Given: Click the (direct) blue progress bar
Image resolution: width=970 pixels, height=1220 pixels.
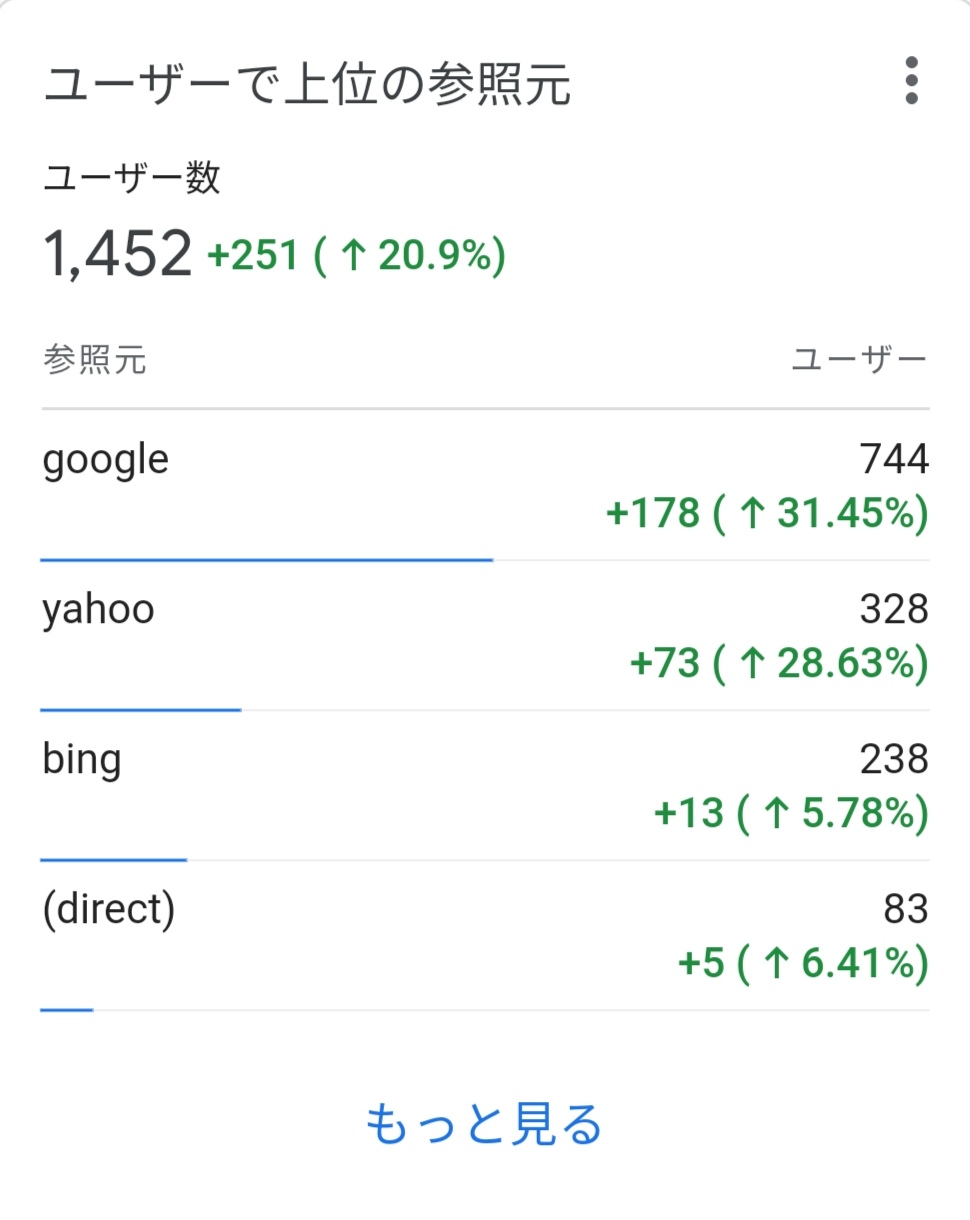Looking at the screenshot, I should [x=67, y=1010].
